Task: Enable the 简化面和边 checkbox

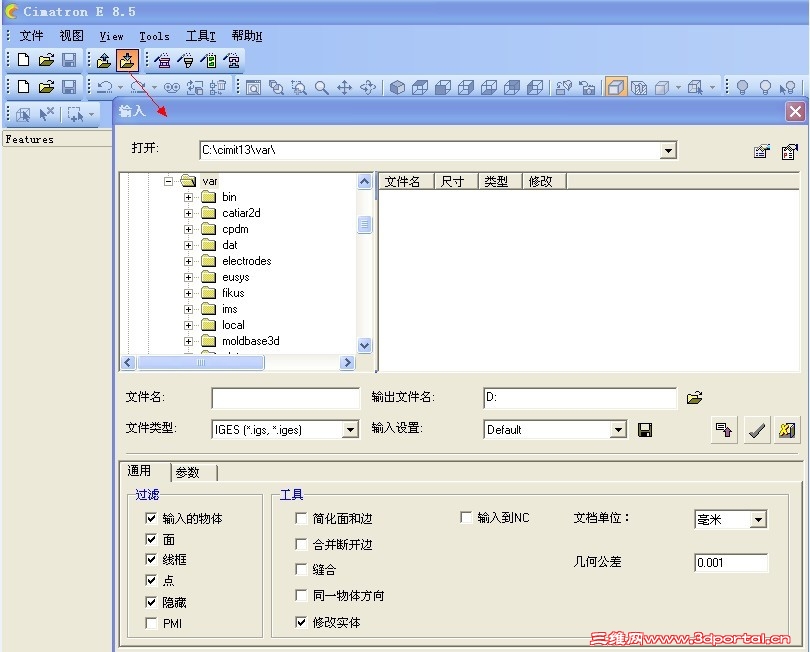Action: pos(301,518)
